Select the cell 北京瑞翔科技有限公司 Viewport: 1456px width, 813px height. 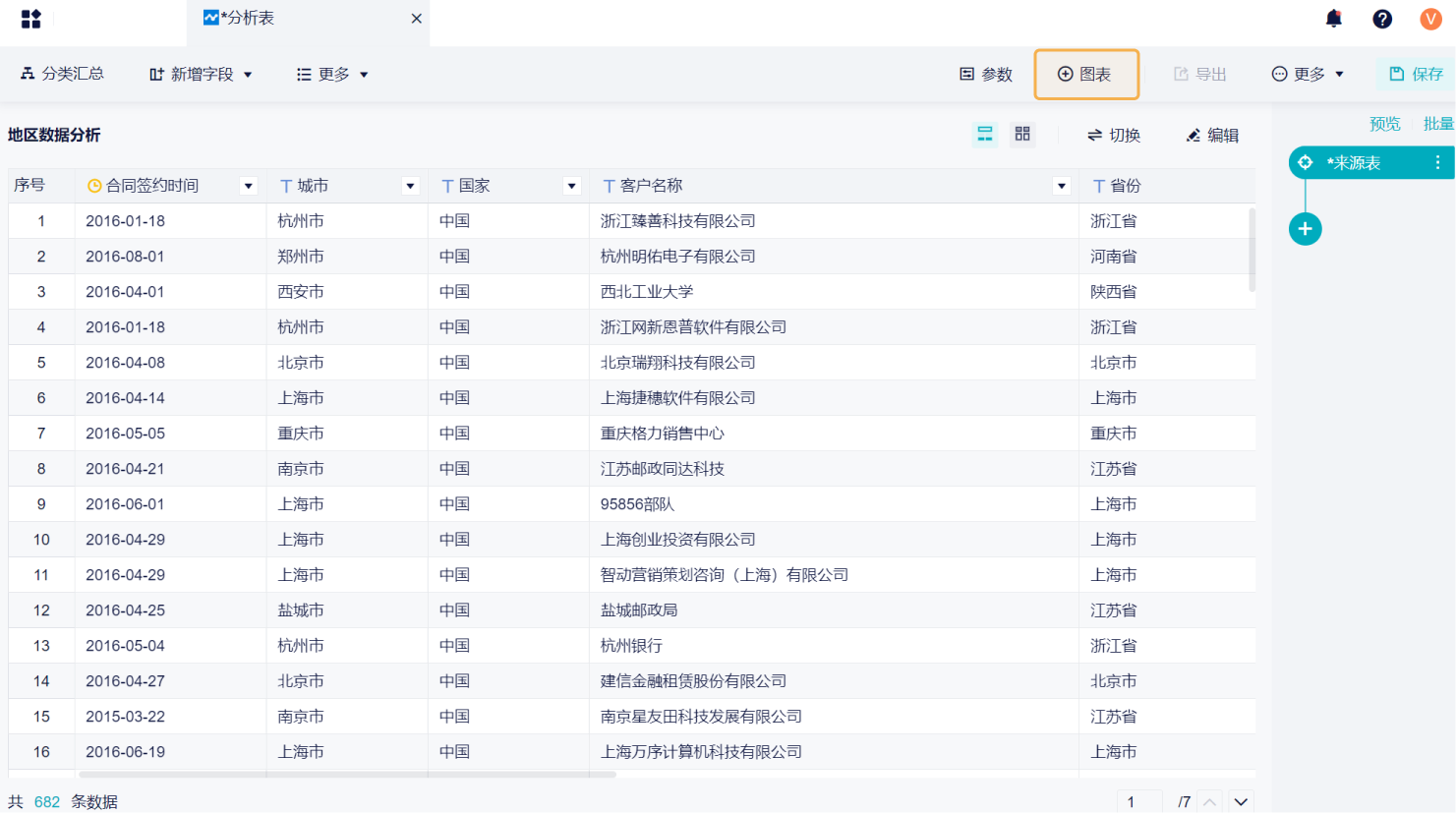(835, 363)
